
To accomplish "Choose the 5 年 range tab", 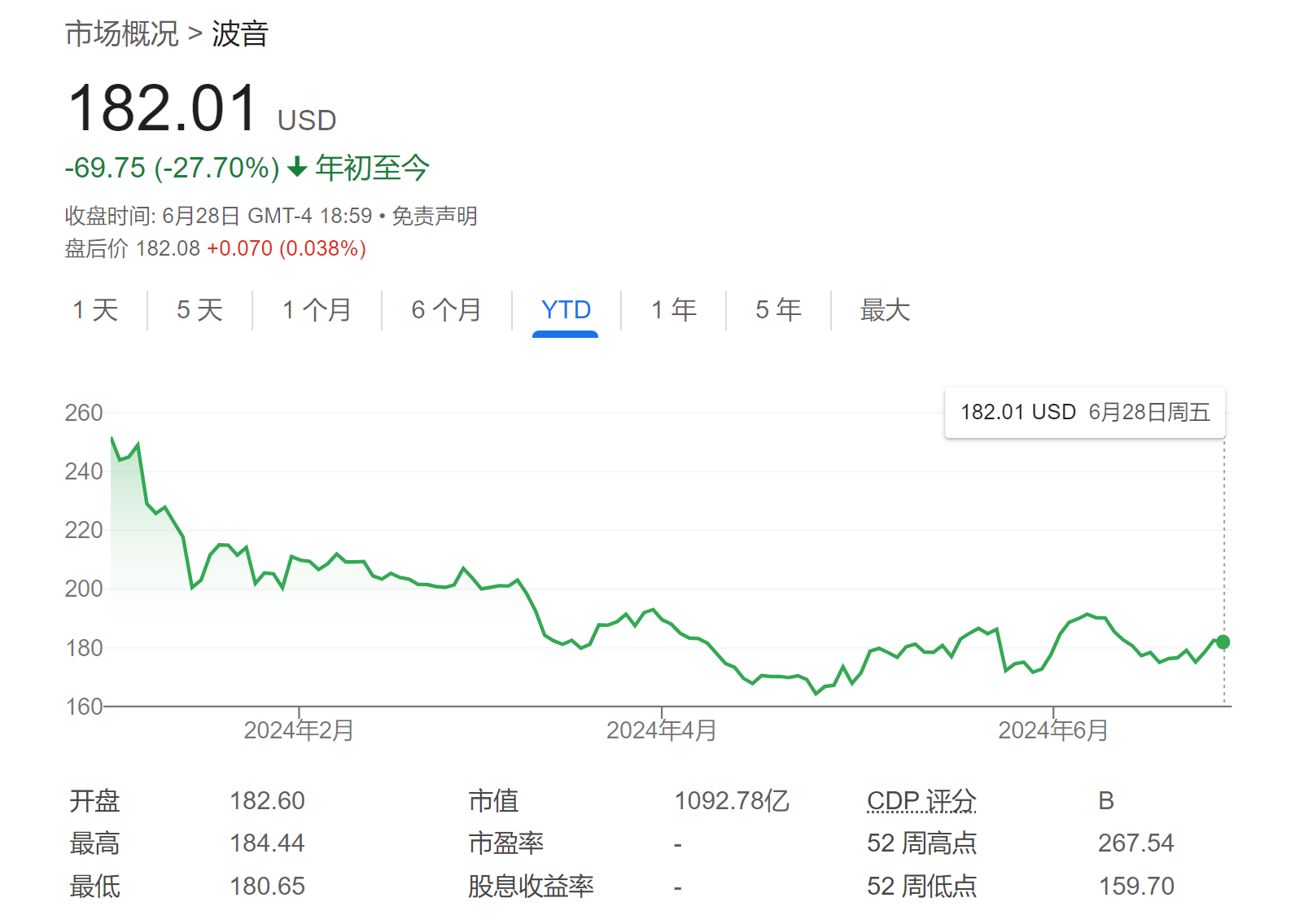I will pos(778,310).
